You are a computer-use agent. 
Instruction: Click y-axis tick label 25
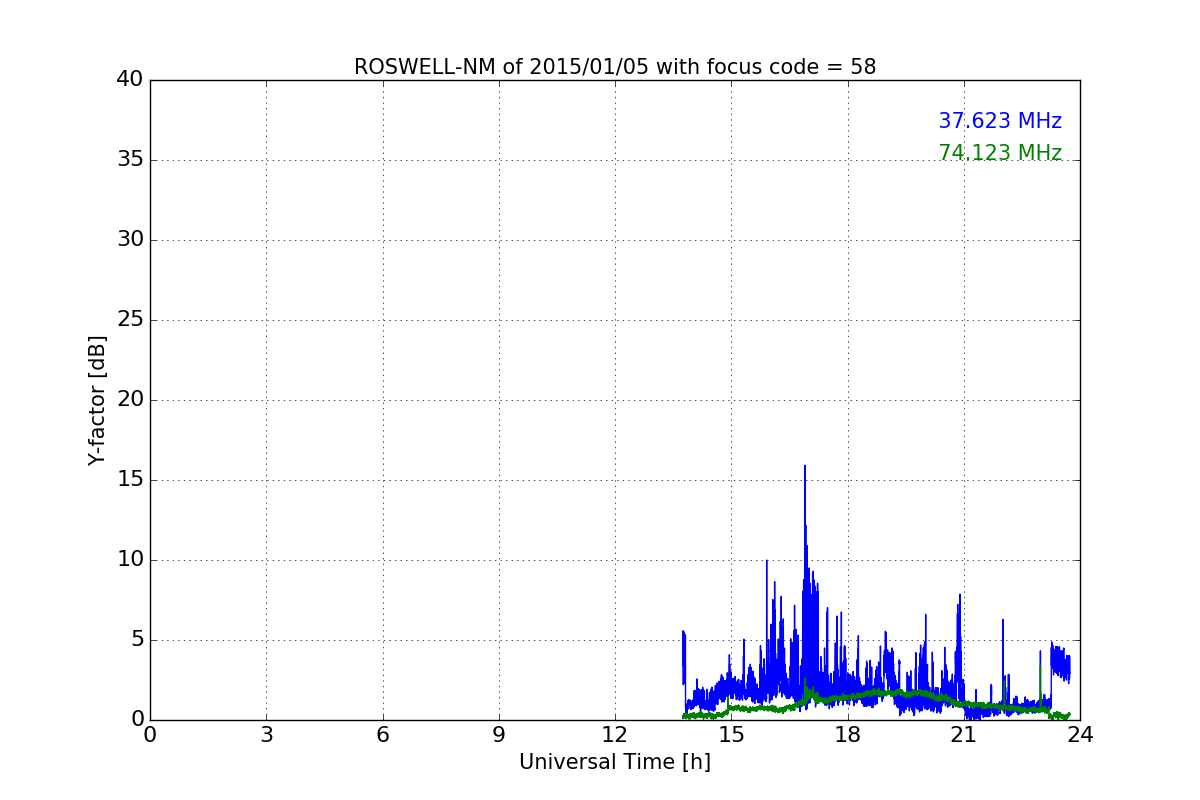click(x=130, y=320)
